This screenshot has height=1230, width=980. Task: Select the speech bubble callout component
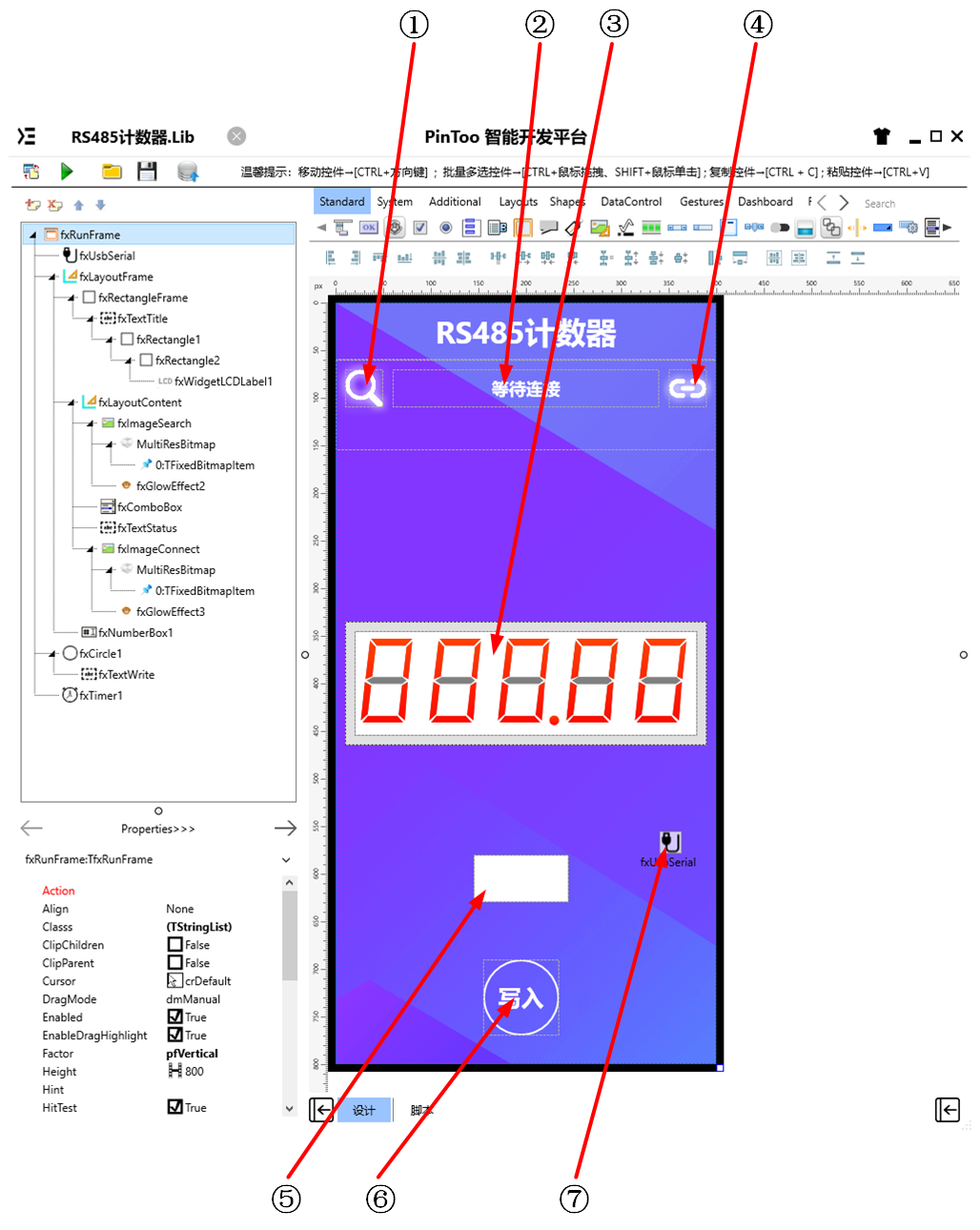click(x=548, y=227)
